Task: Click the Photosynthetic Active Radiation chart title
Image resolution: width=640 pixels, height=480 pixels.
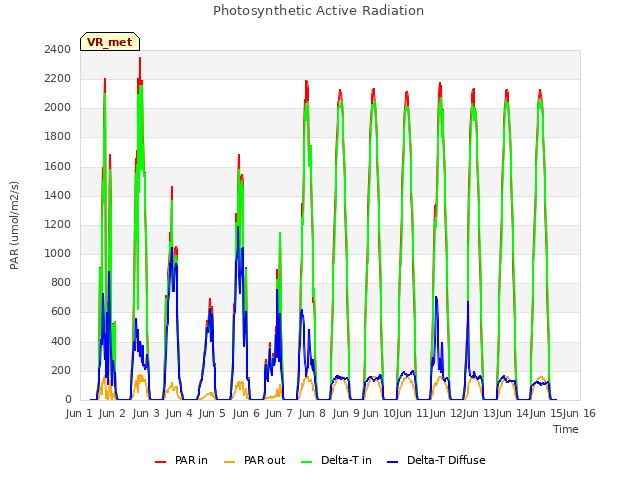Action: click(x=318, y=11)
